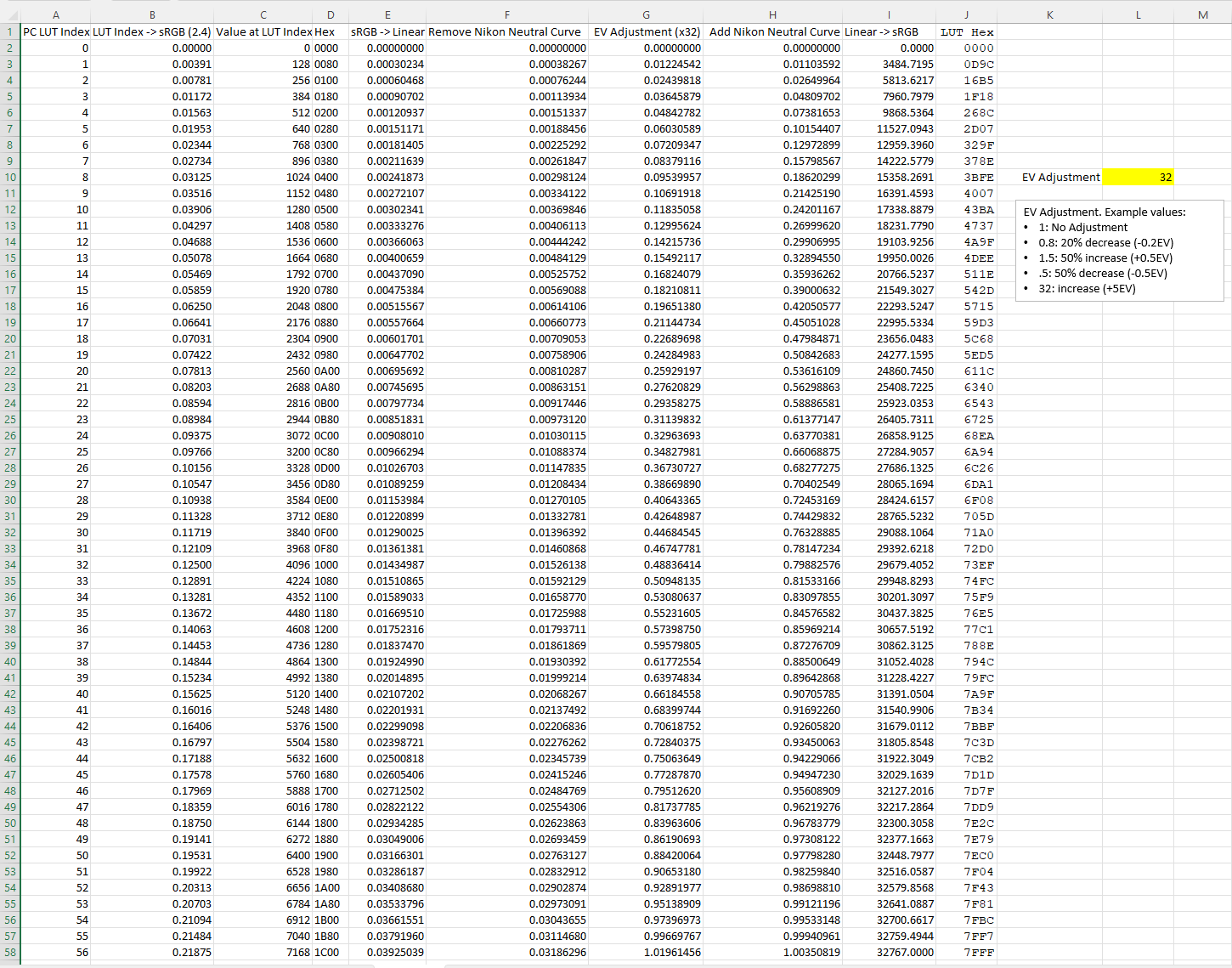Select column J header
1232x968 pixels.
967,14
